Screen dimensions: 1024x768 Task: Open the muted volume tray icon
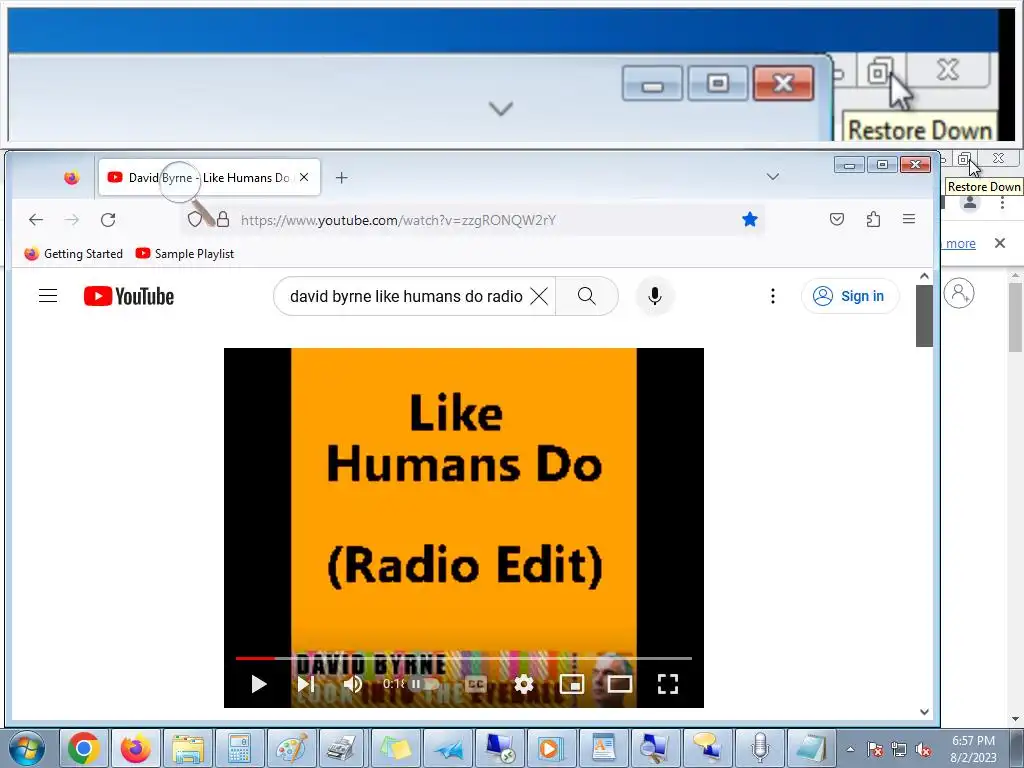[923, 749]
